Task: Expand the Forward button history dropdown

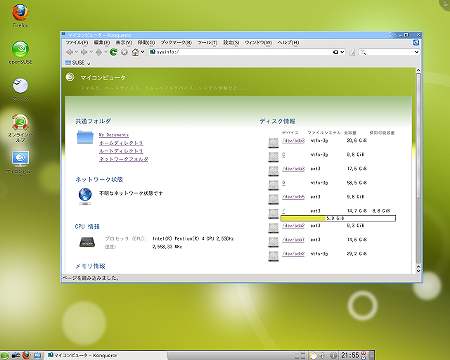Action: click(x=91, y=52)
